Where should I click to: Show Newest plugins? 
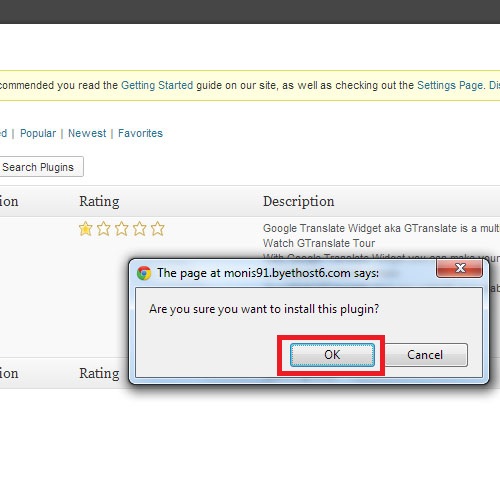[x=87, y=133]
